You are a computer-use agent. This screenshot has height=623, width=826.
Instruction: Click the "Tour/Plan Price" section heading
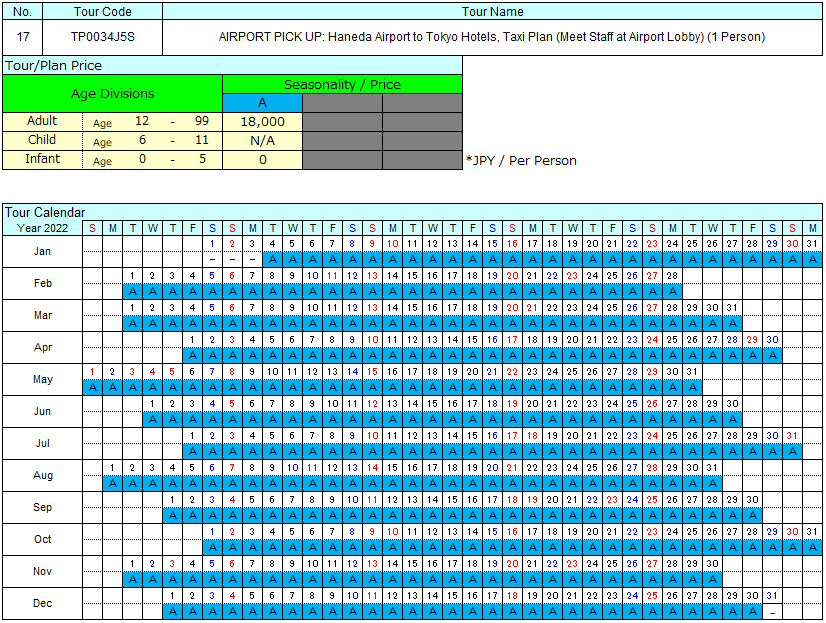coord(53,66)
